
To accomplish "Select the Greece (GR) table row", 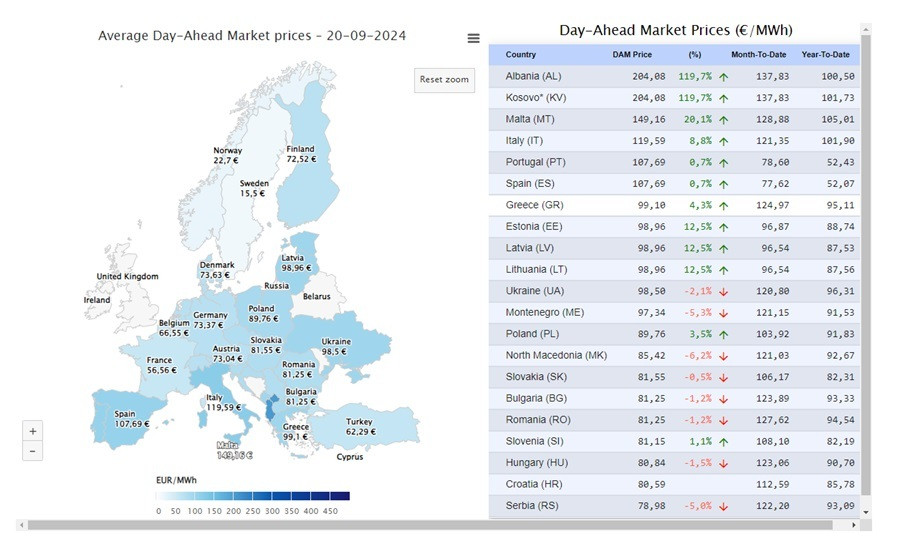I will click(x=674, y=205).
